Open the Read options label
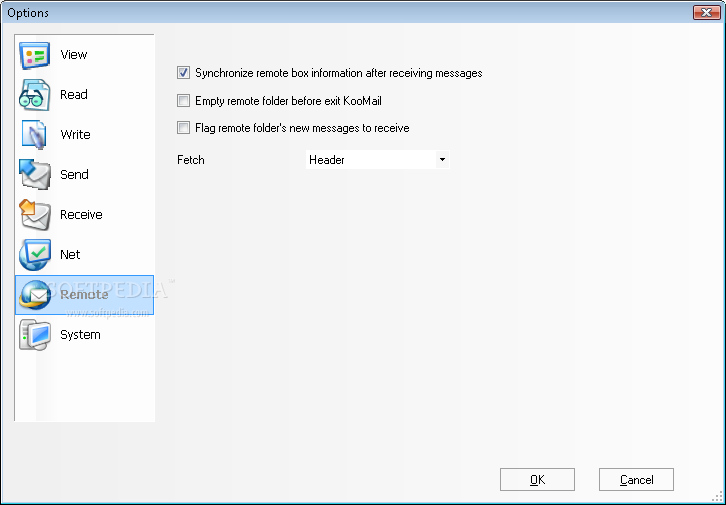 (x=74, y=94)
